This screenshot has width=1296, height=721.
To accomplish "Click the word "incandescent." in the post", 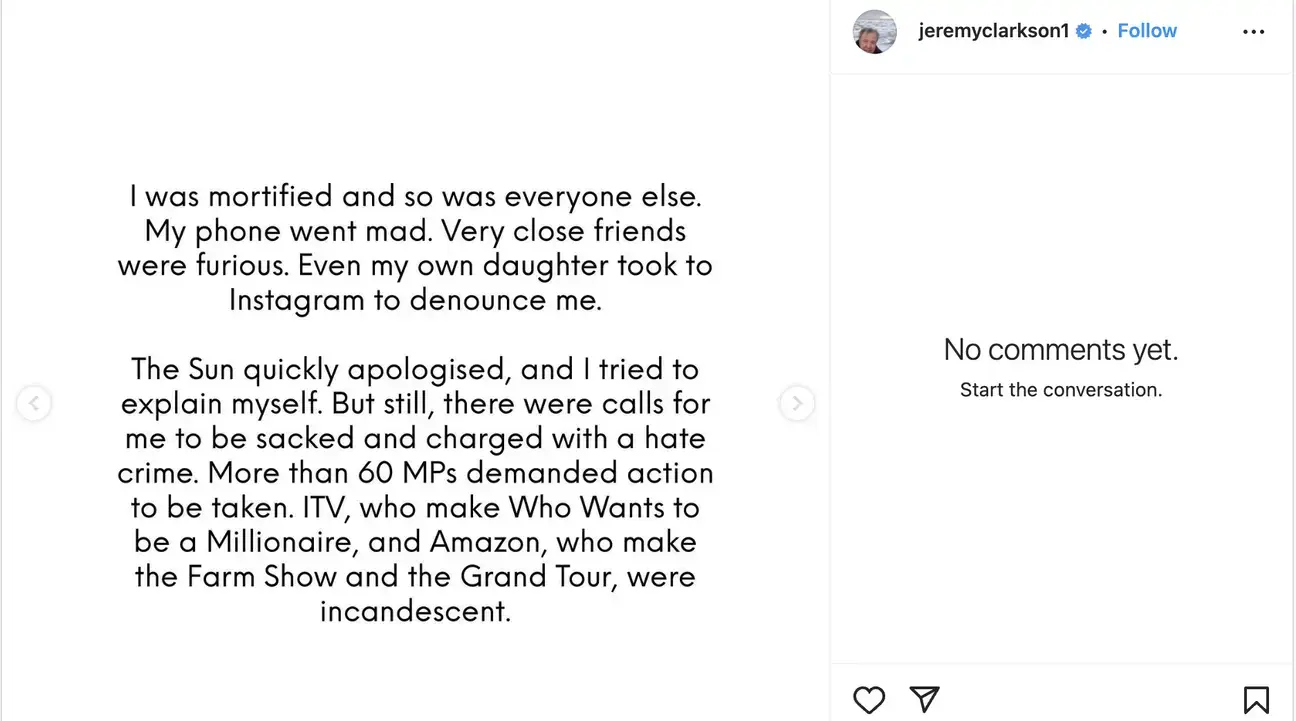I will click(x=415, y=611).
